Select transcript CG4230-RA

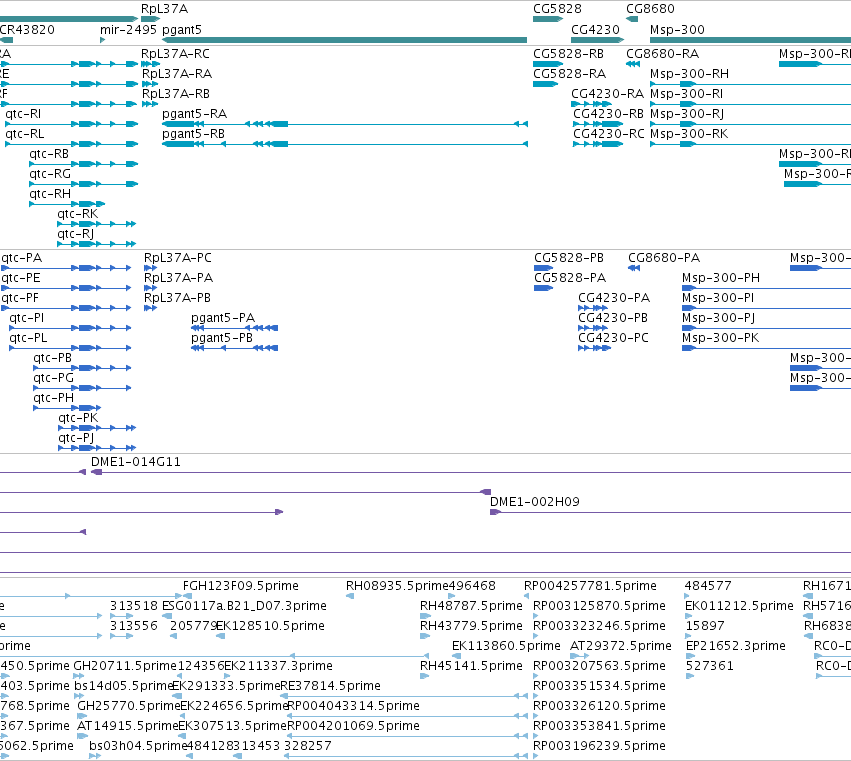(x=592, y=104)
